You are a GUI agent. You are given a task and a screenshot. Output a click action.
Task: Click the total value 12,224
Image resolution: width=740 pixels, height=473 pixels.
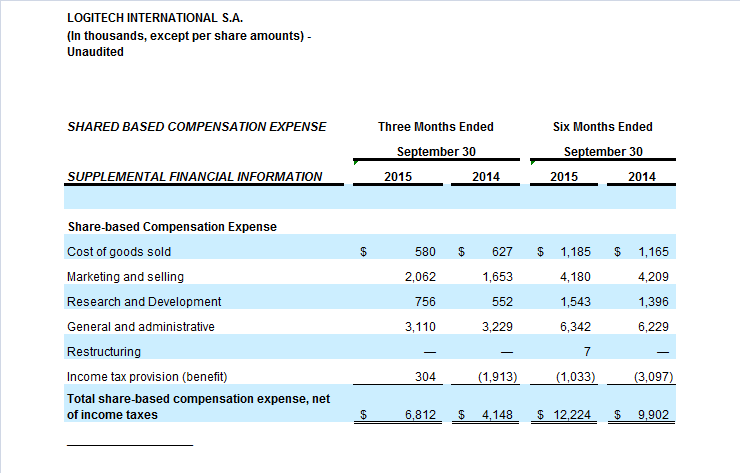coord(572,414)
